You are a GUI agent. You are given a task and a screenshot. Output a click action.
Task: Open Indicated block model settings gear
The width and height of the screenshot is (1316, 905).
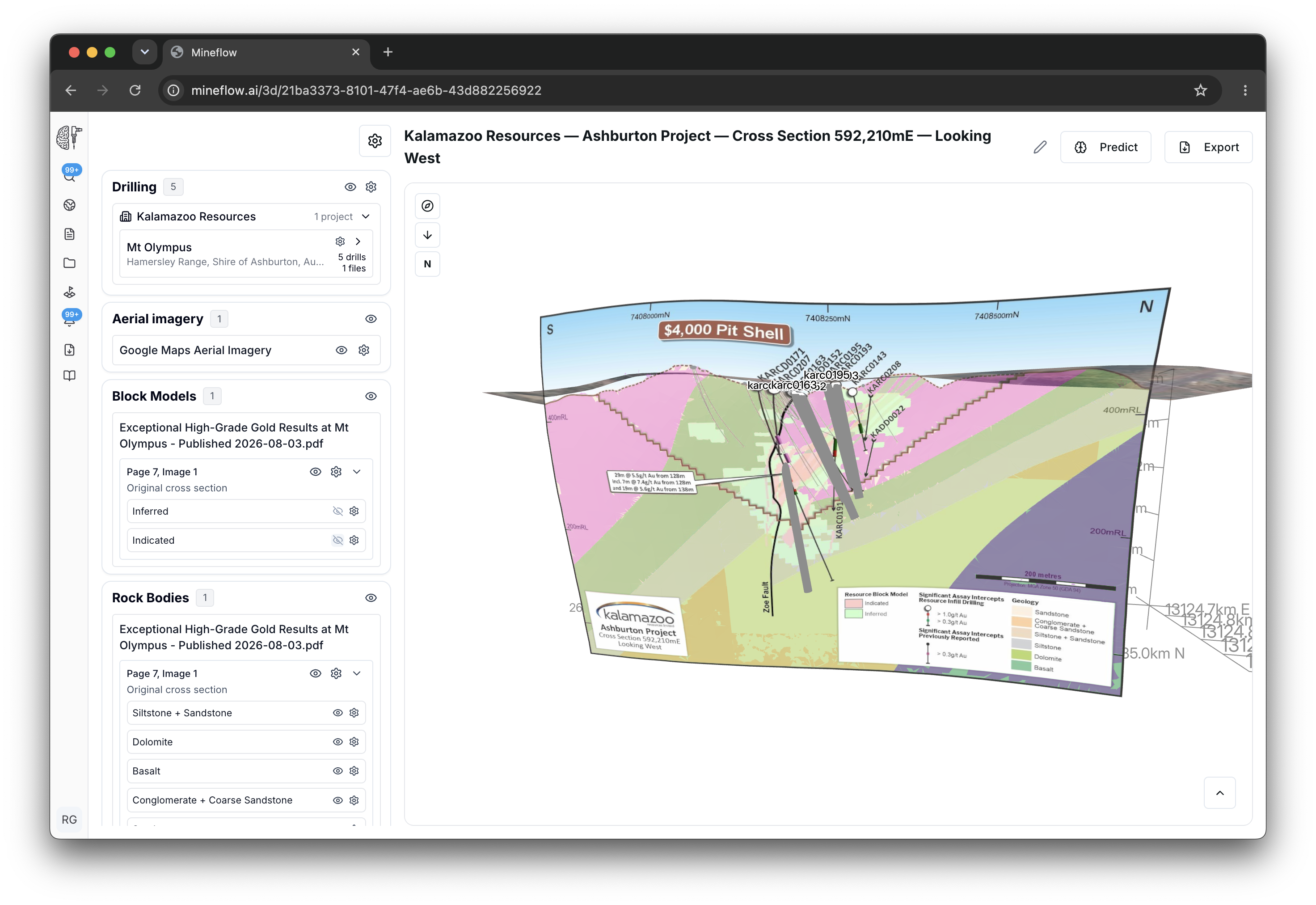(x=354, y=541)
